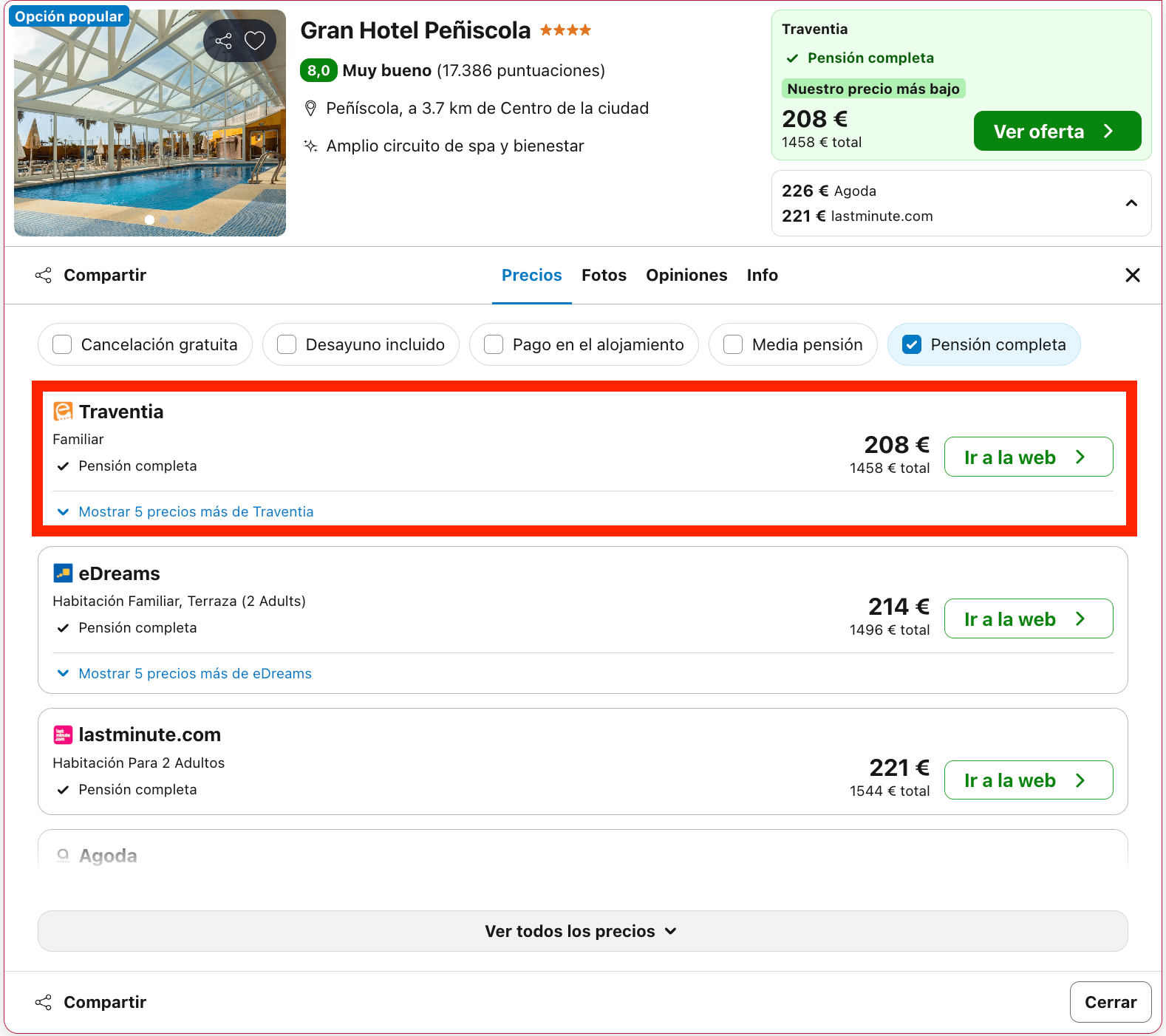Toggle Pago en el alojamiento checkbox

(x=494, y=344)
